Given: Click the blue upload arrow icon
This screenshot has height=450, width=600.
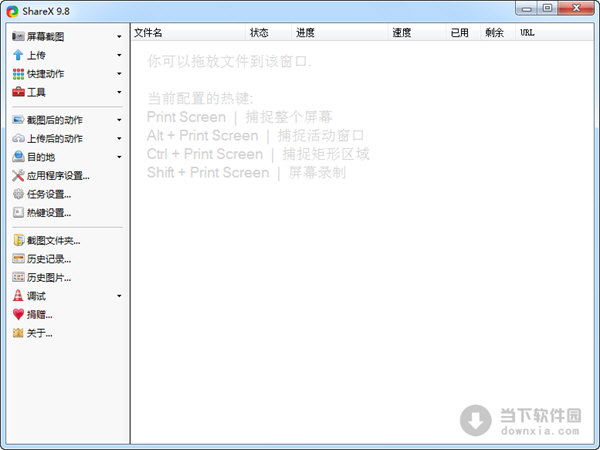Looking at the screenshot, I should [18, 55].
